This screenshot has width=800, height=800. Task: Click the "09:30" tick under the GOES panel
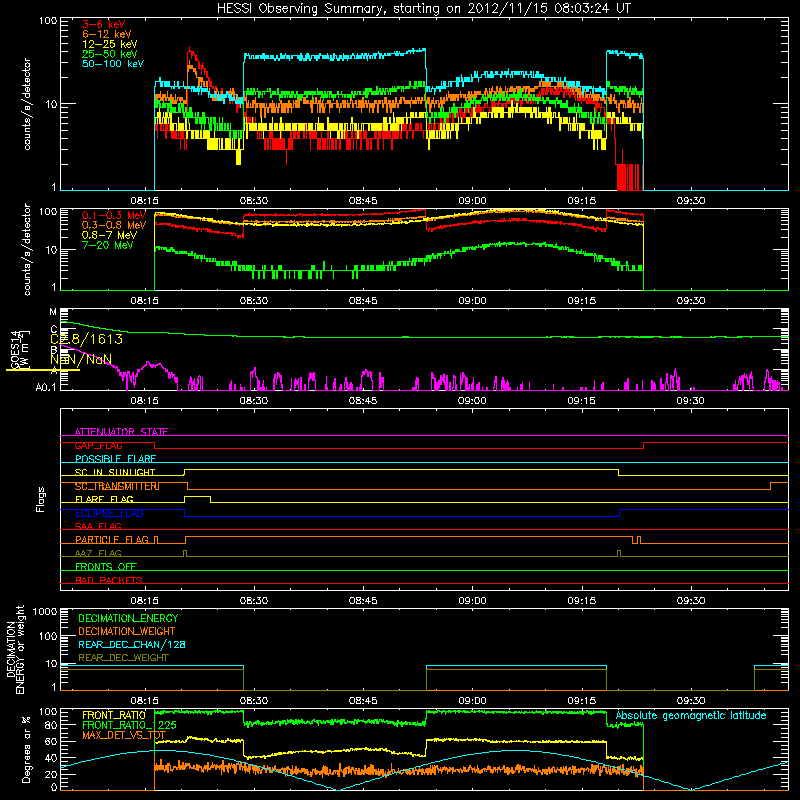[691, 401]
